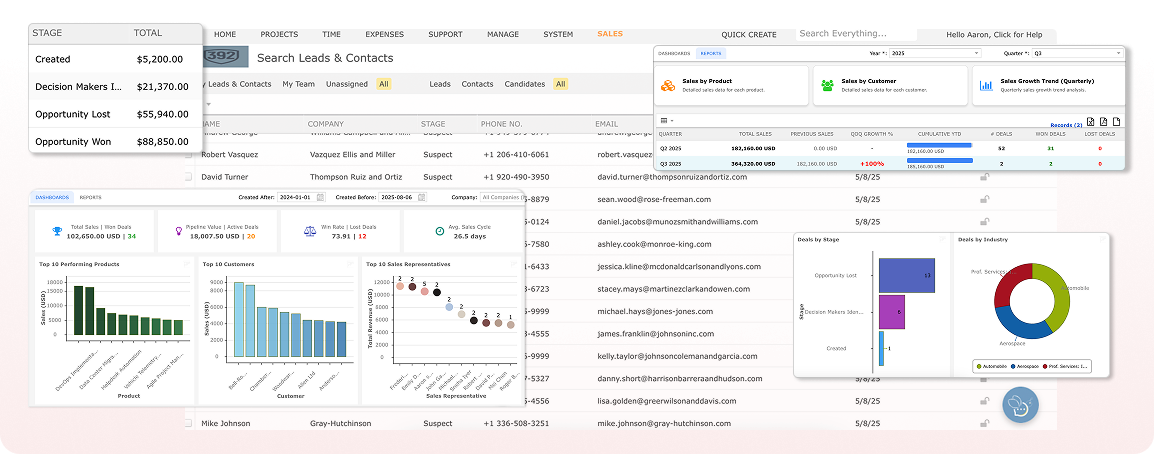The image size is (1154, 454).
Task: Open the chat assistant floating button
Action: 1020,404
